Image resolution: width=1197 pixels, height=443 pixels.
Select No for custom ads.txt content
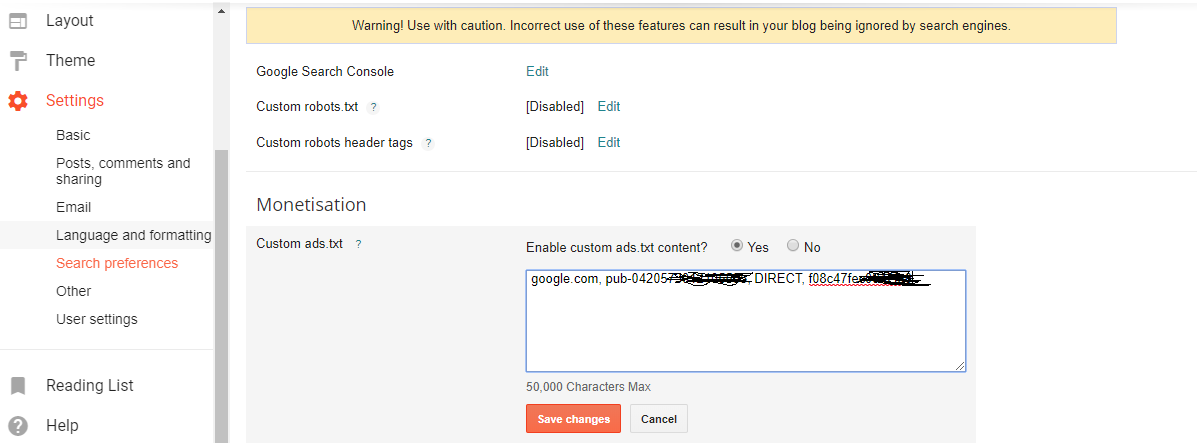point(793,246)
